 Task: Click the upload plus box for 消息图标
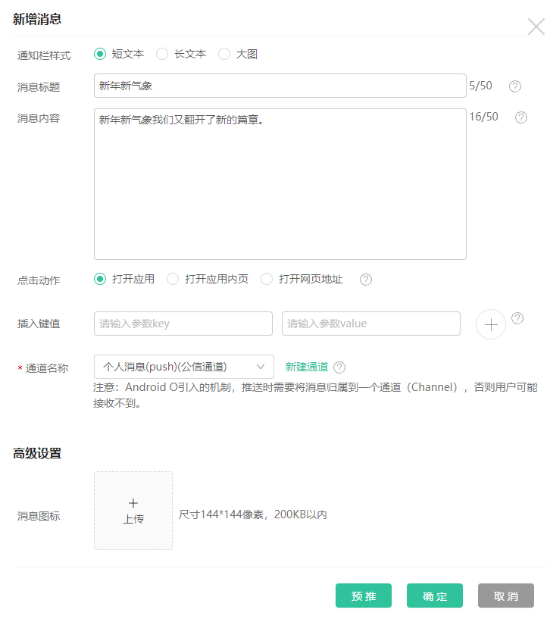point(133,510)
